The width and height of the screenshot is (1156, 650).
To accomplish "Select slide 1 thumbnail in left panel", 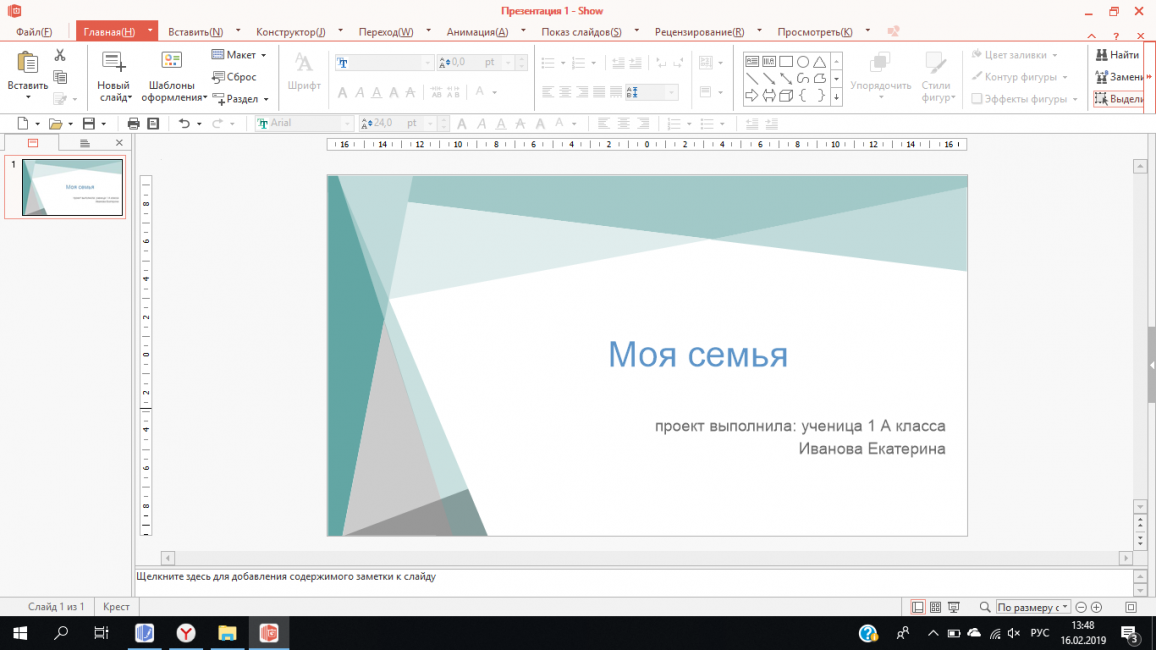I will pos(72,187).
